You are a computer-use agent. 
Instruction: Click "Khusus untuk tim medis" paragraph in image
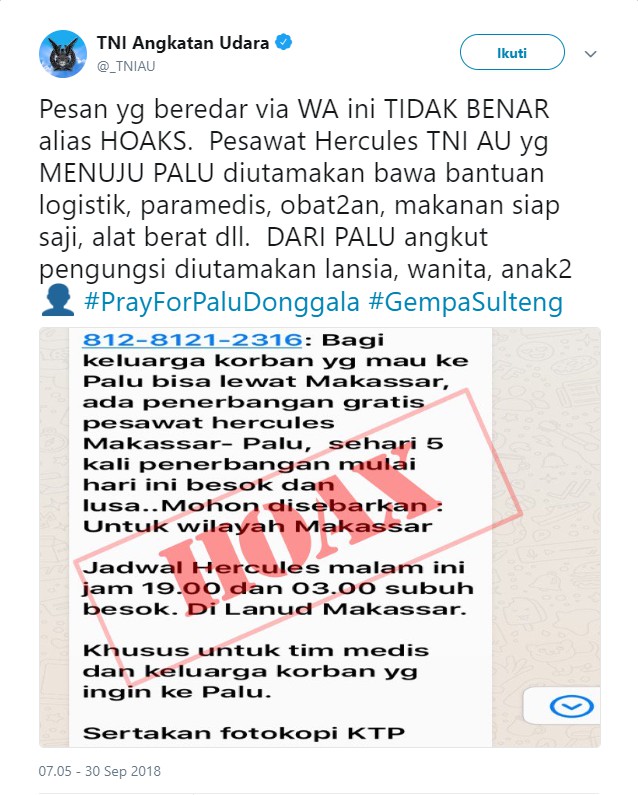coord(256,671)
